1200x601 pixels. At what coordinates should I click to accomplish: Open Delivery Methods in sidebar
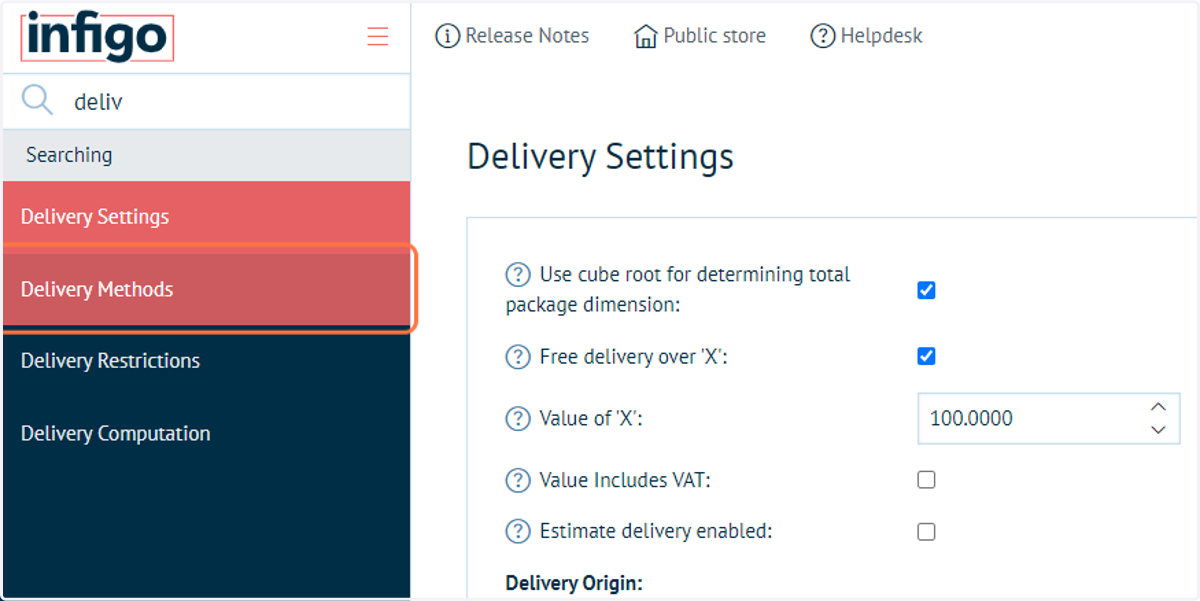click(x=206, y=289)
